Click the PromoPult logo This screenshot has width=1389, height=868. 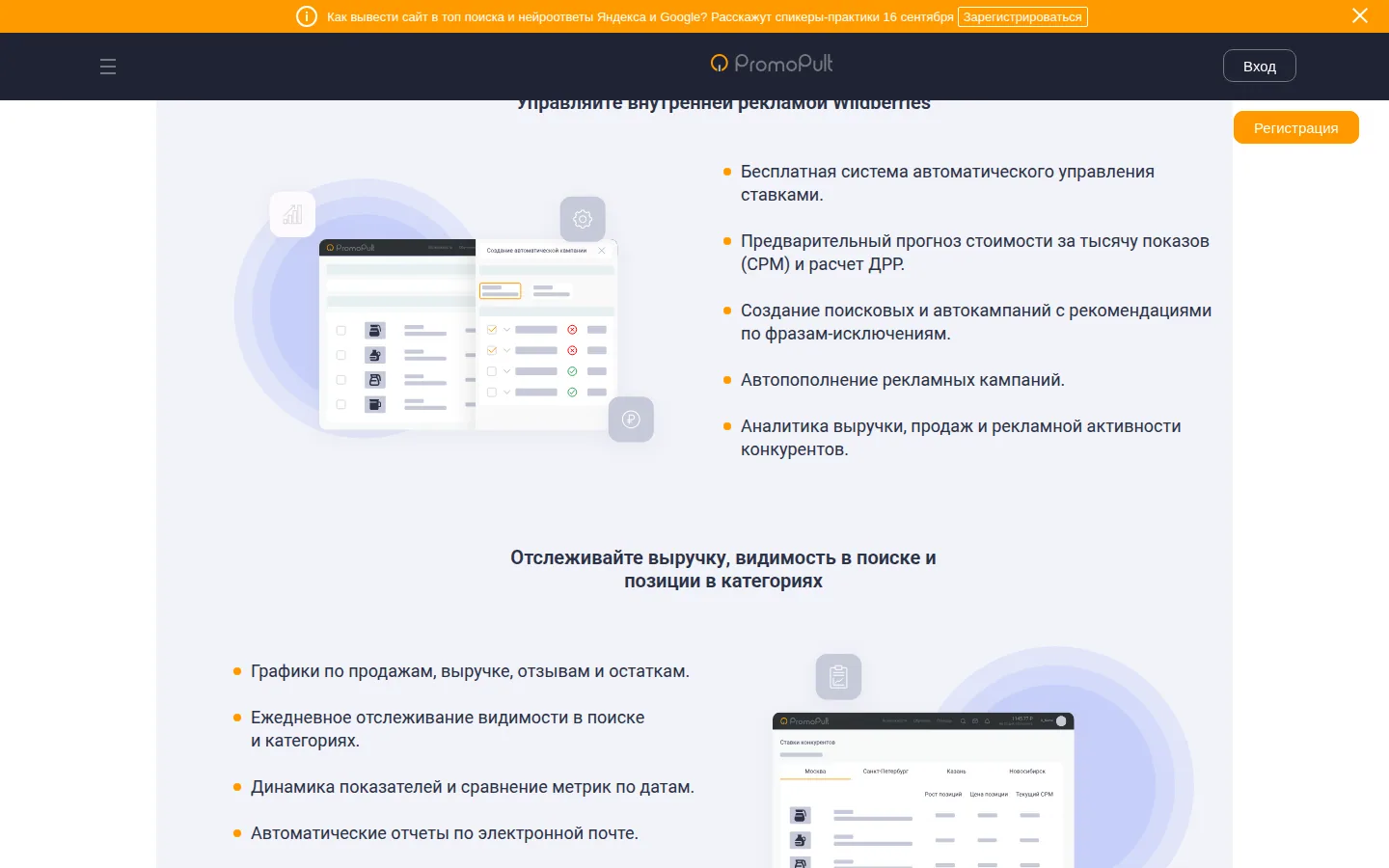coord(772,64)
